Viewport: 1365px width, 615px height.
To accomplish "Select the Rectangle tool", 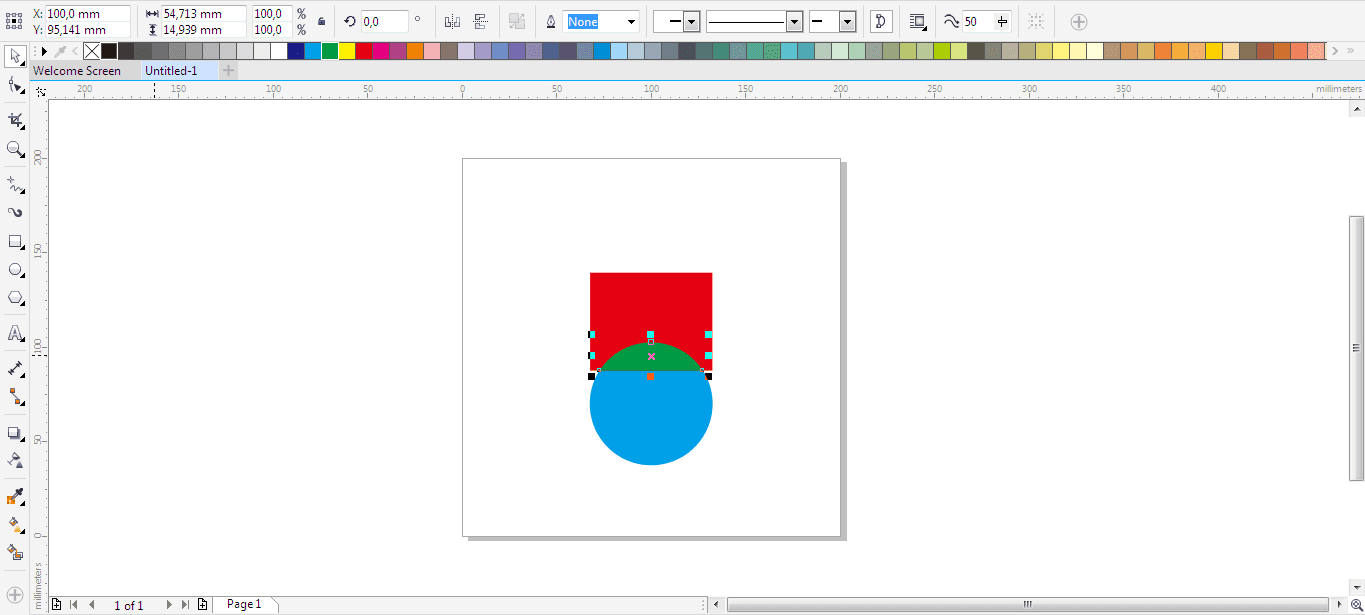I will tap(15, 242).
